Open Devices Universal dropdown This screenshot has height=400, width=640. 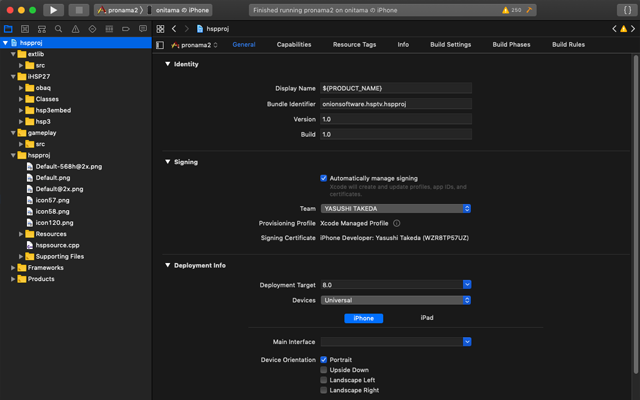(x=396, y=300)
